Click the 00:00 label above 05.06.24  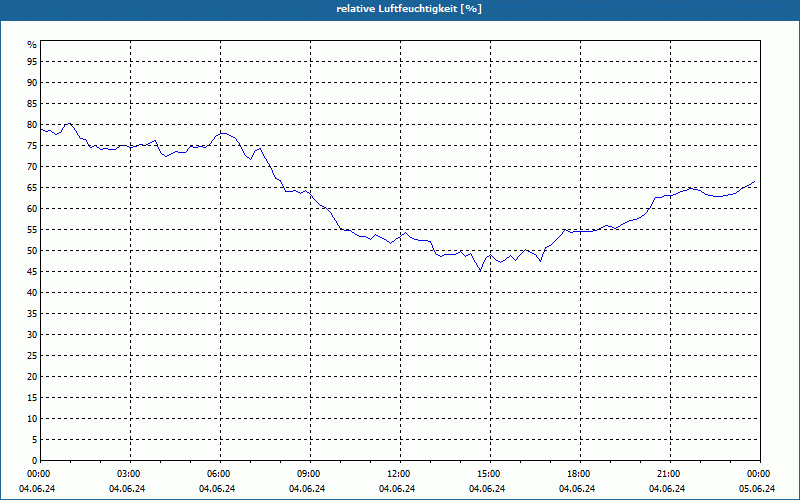click(x=759, y=474)
